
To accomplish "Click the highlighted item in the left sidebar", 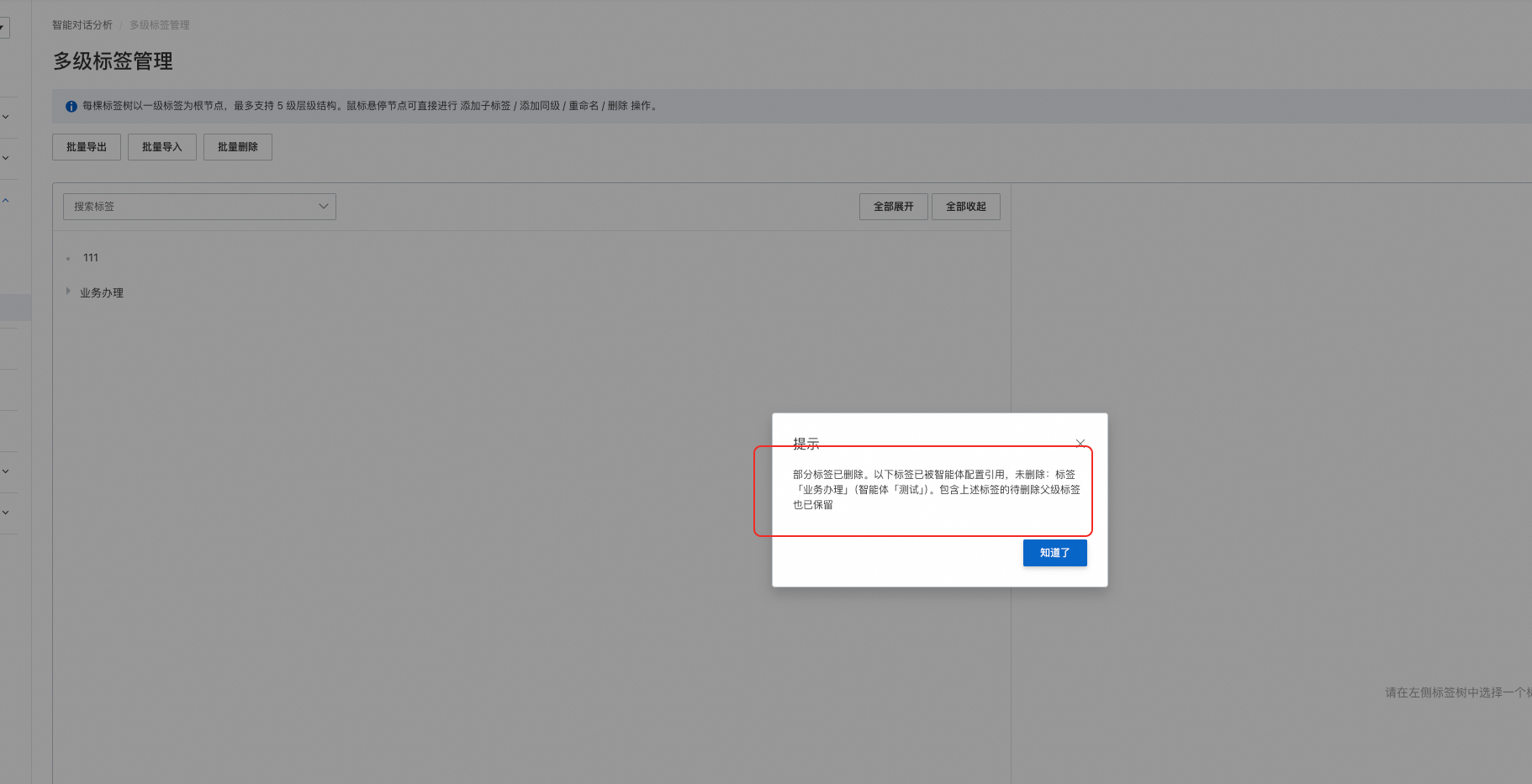I will pos(15,308).
